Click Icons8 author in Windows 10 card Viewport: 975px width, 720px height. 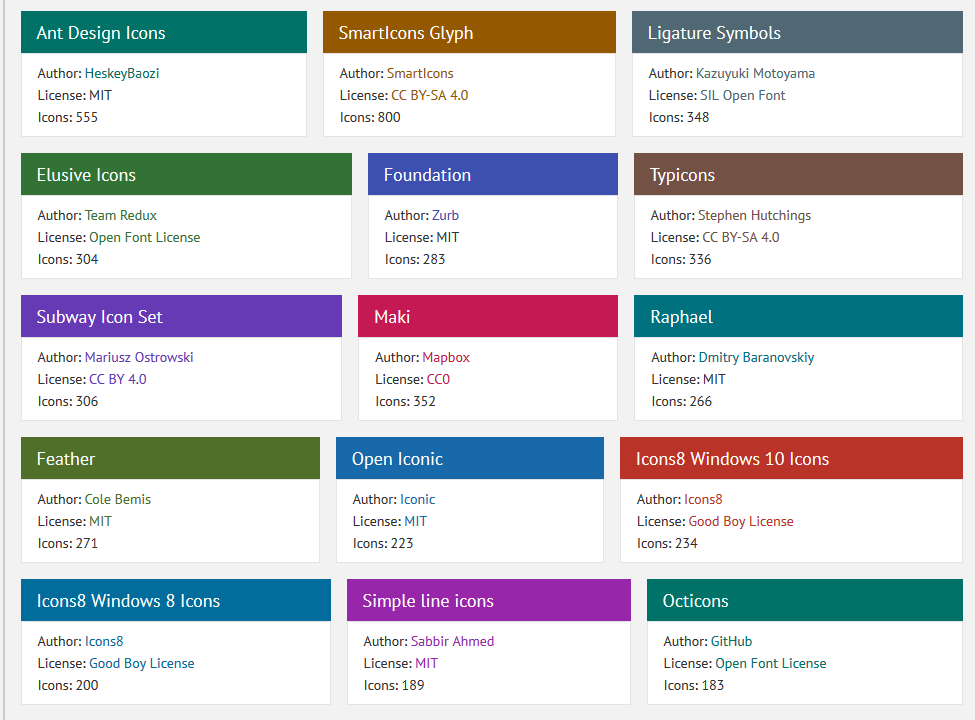[703, 499]
